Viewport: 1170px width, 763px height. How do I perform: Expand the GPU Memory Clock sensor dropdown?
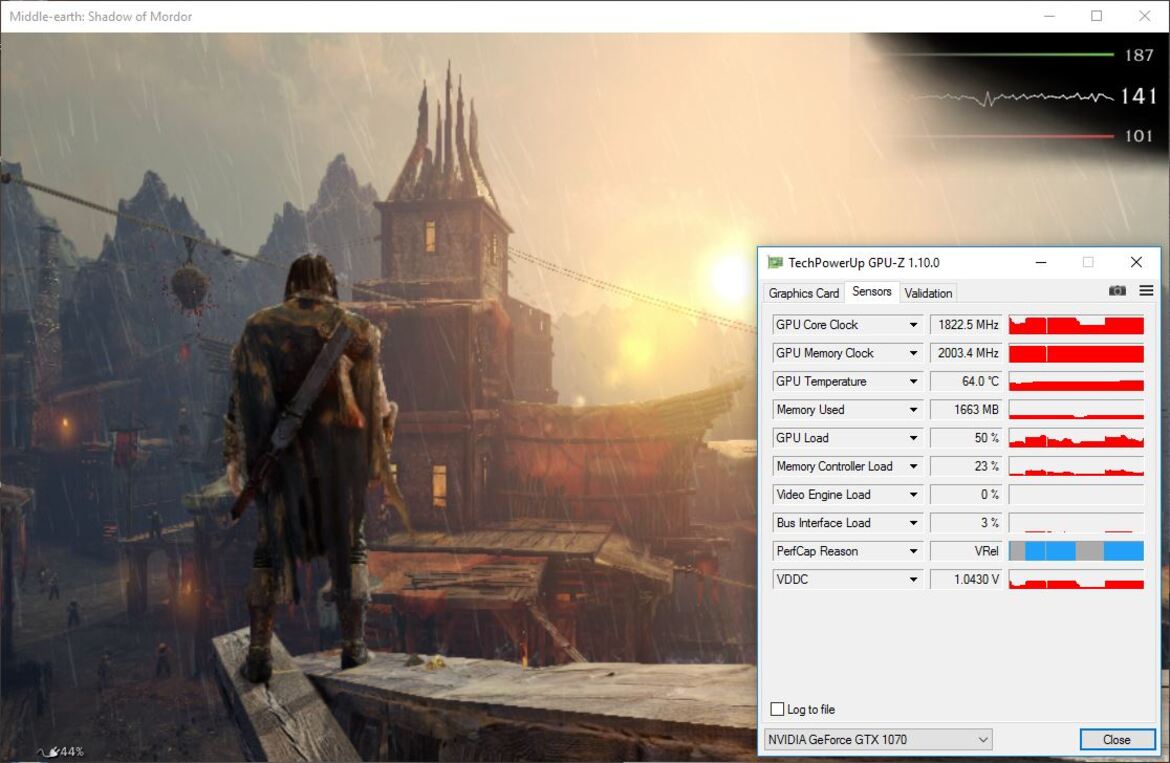pos(913,354)
